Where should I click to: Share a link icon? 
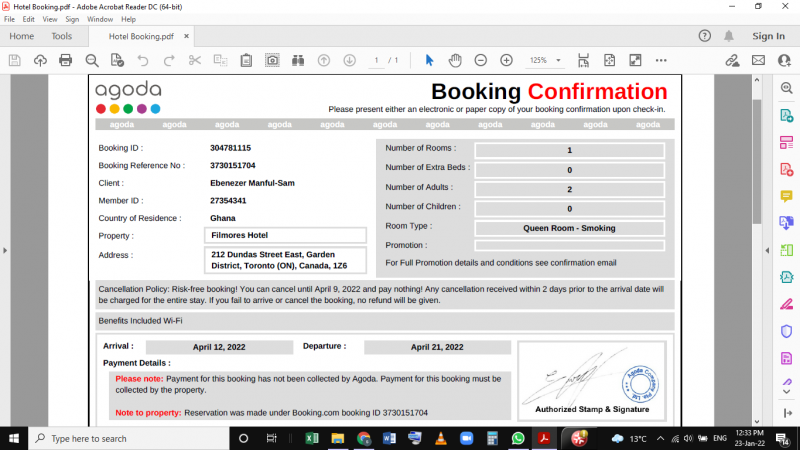(732, 60)
